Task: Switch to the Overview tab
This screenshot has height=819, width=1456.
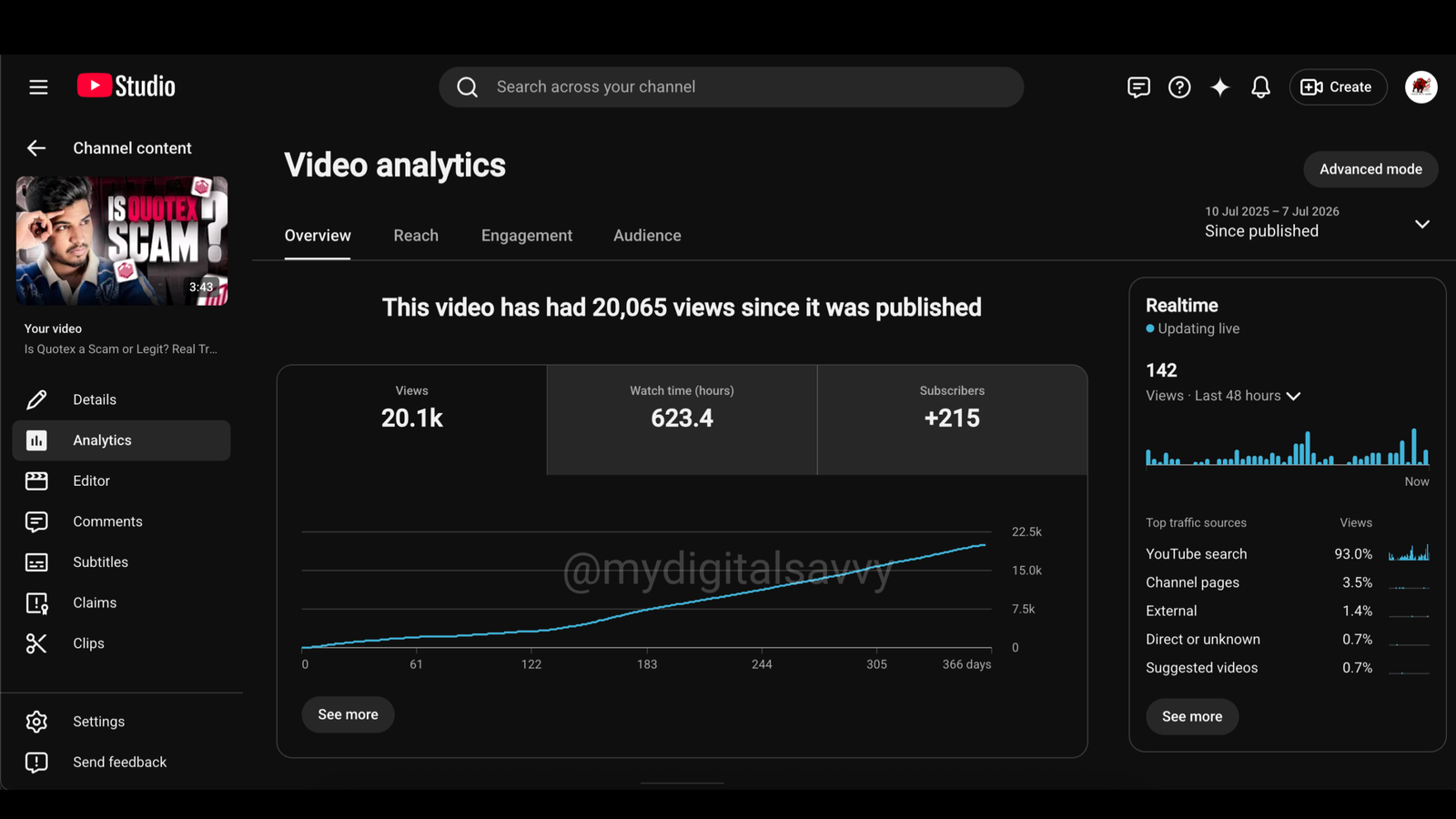Action: tap(318, 236)
